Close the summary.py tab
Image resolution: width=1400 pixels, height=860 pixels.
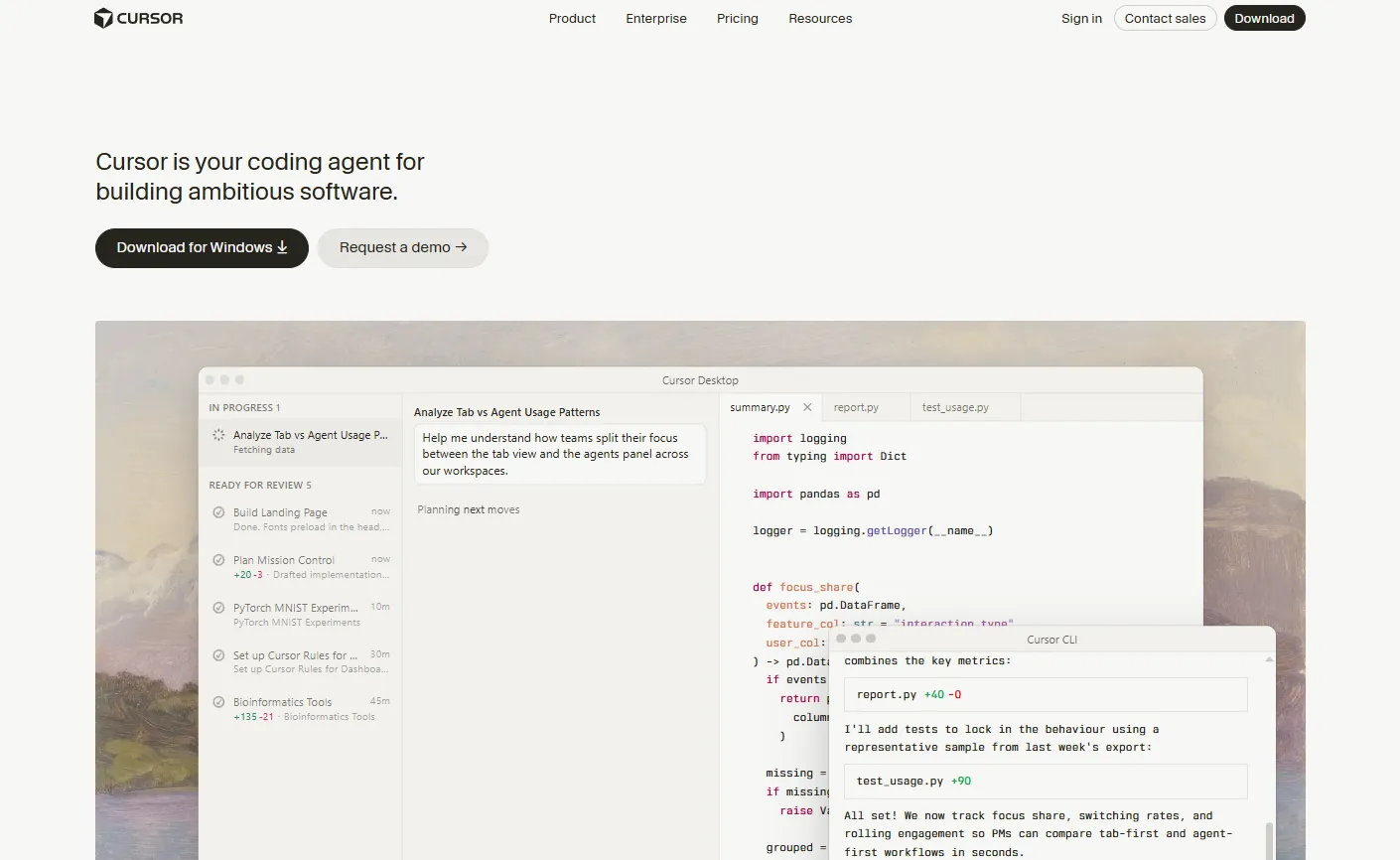click(x=807, y=407)
